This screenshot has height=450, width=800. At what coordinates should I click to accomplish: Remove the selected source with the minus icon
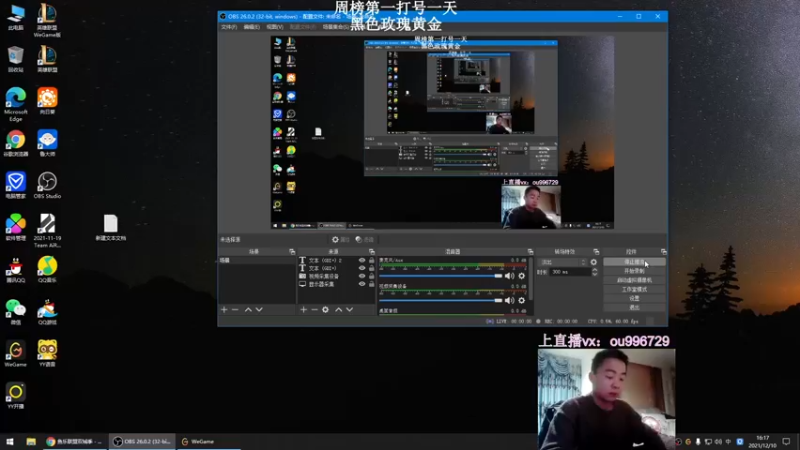[314, 310]
